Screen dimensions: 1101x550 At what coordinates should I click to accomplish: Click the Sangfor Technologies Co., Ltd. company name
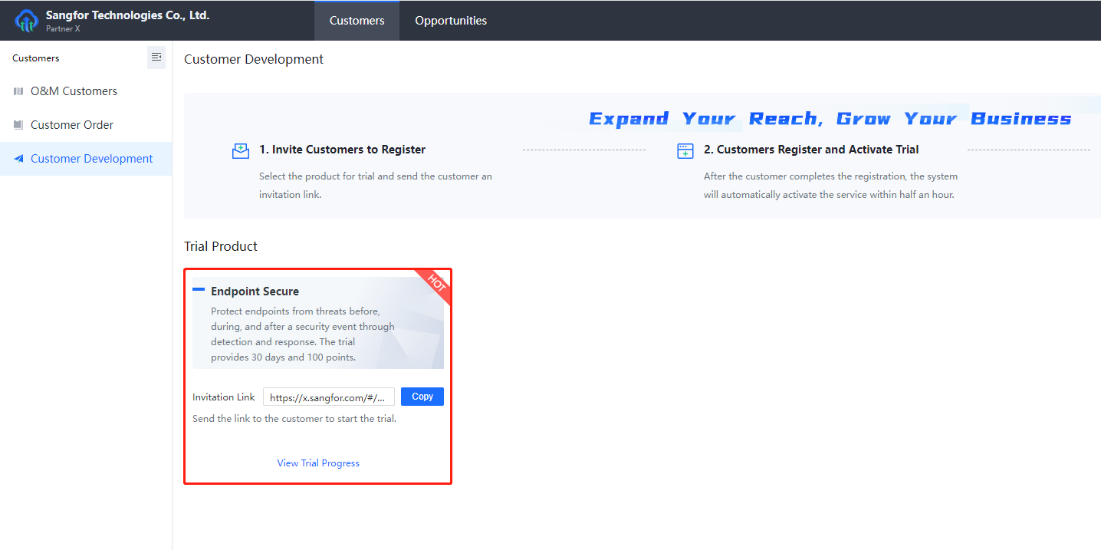[127, 15]
